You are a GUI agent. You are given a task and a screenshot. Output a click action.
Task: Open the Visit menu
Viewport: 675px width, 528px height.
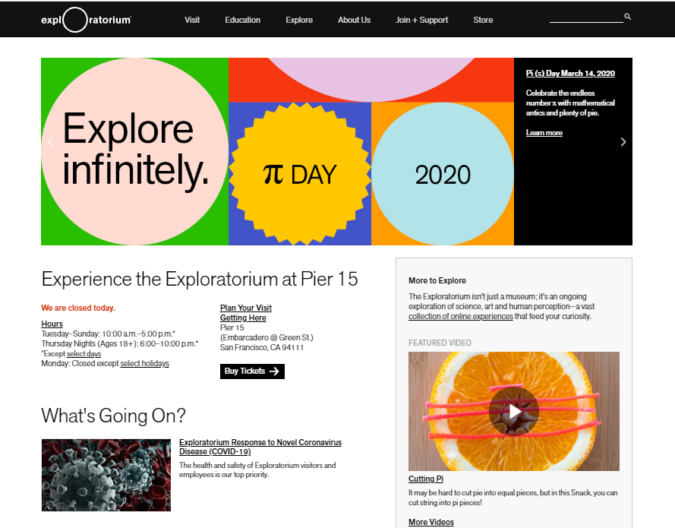click(192, 20)
